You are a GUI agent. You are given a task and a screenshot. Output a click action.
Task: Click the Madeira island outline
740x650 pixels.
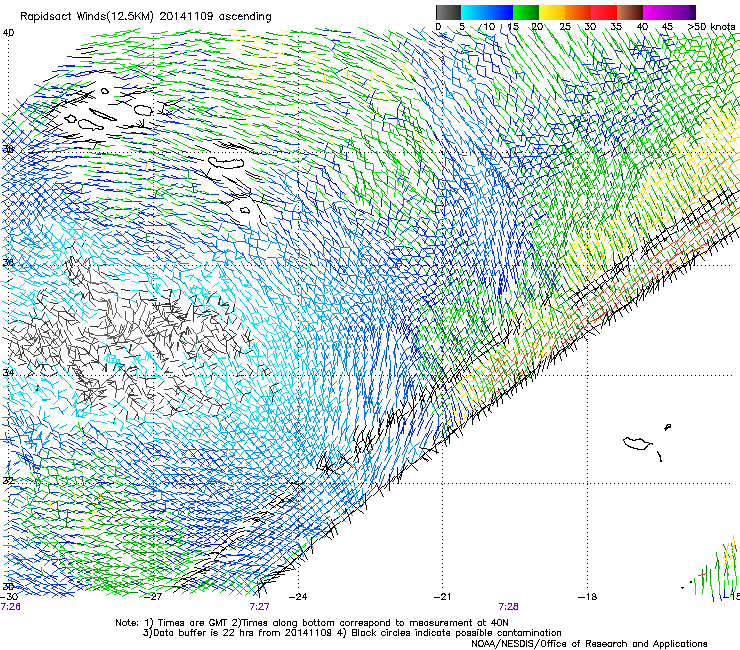pyautogui.click(x=637, y=443)
